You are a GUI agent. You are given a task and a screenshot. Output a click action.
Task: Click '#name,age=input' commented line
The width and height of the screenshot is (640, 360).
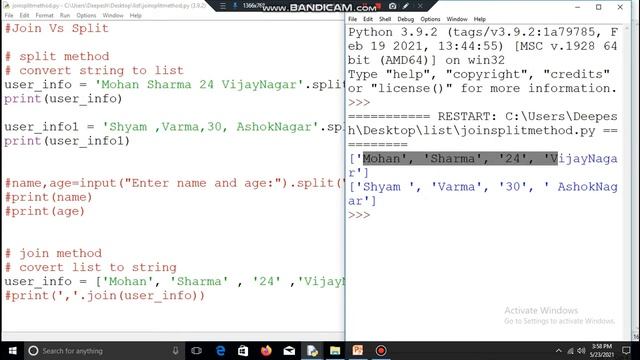pyautogui.click(x=175, y=183)
